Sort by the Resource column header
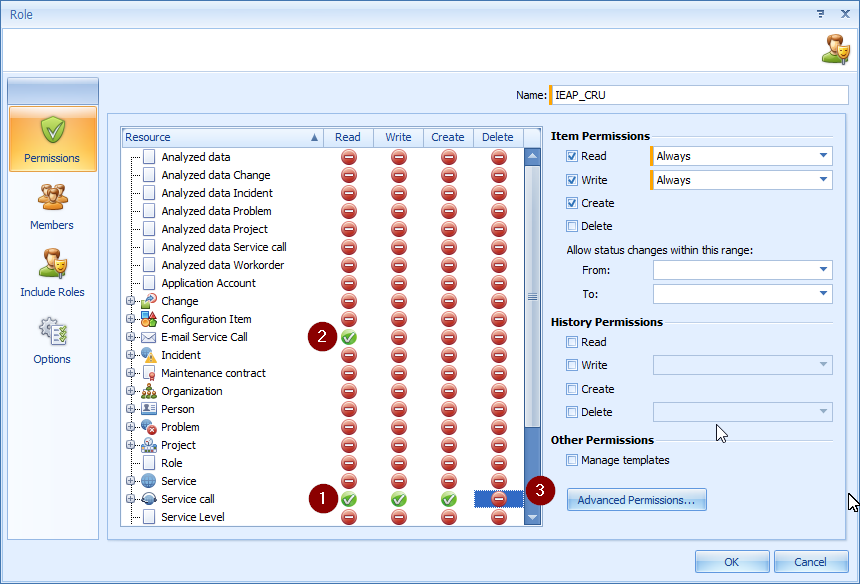 [x=220, y=137]
